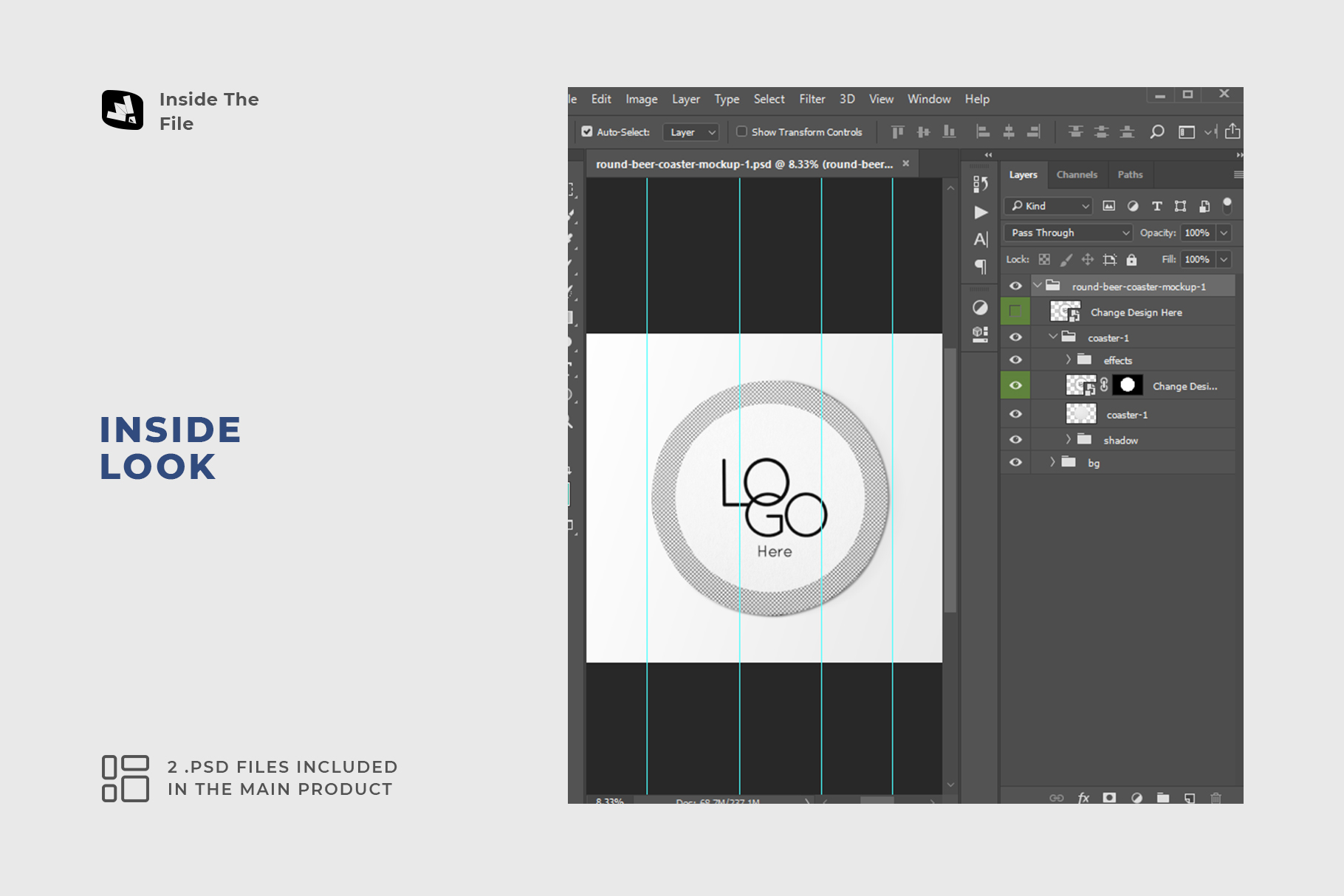
Task: Enable Show Transform Controls checkbox
Action: (x=741, y=132)
